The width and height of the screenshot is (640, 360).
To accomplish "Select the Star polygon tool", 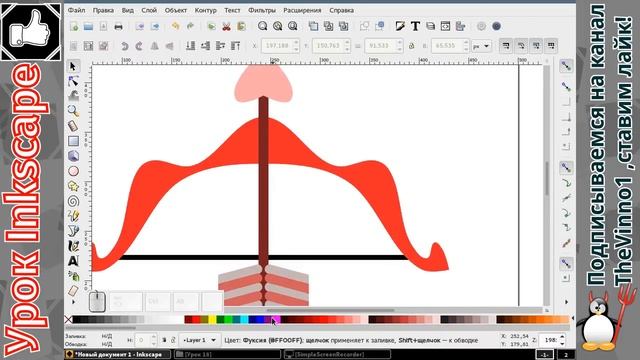I will (73, 186).
